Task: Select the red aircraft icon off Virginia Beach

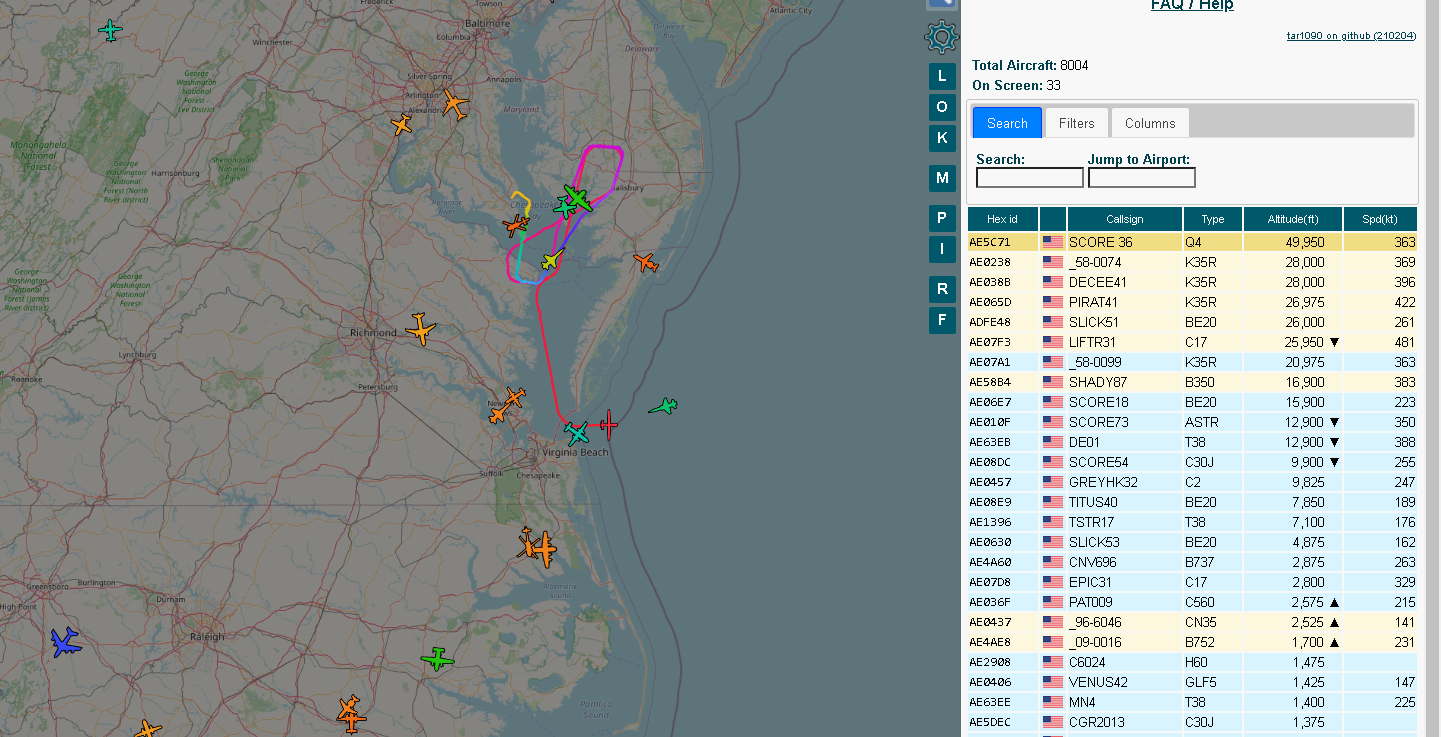Action: click(x=607, y=425)
